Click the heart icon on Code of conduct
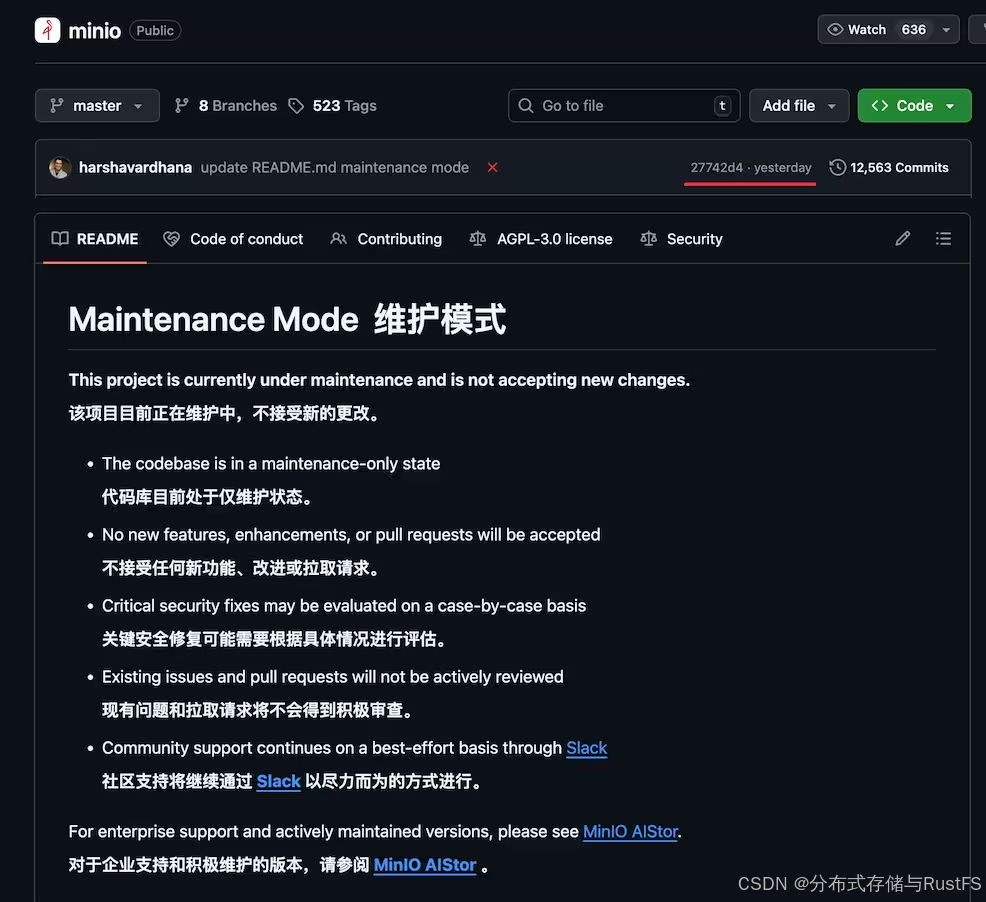This screenshot has width=986, height=902. (171, 239)
